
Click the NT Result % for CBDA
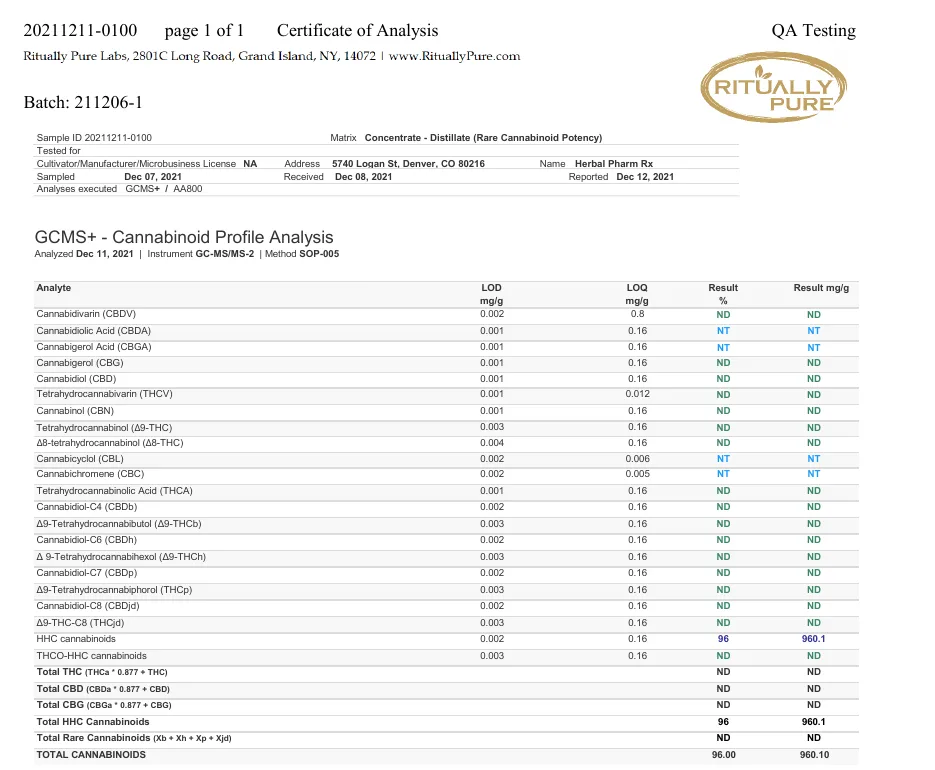(x=723, y=331)
